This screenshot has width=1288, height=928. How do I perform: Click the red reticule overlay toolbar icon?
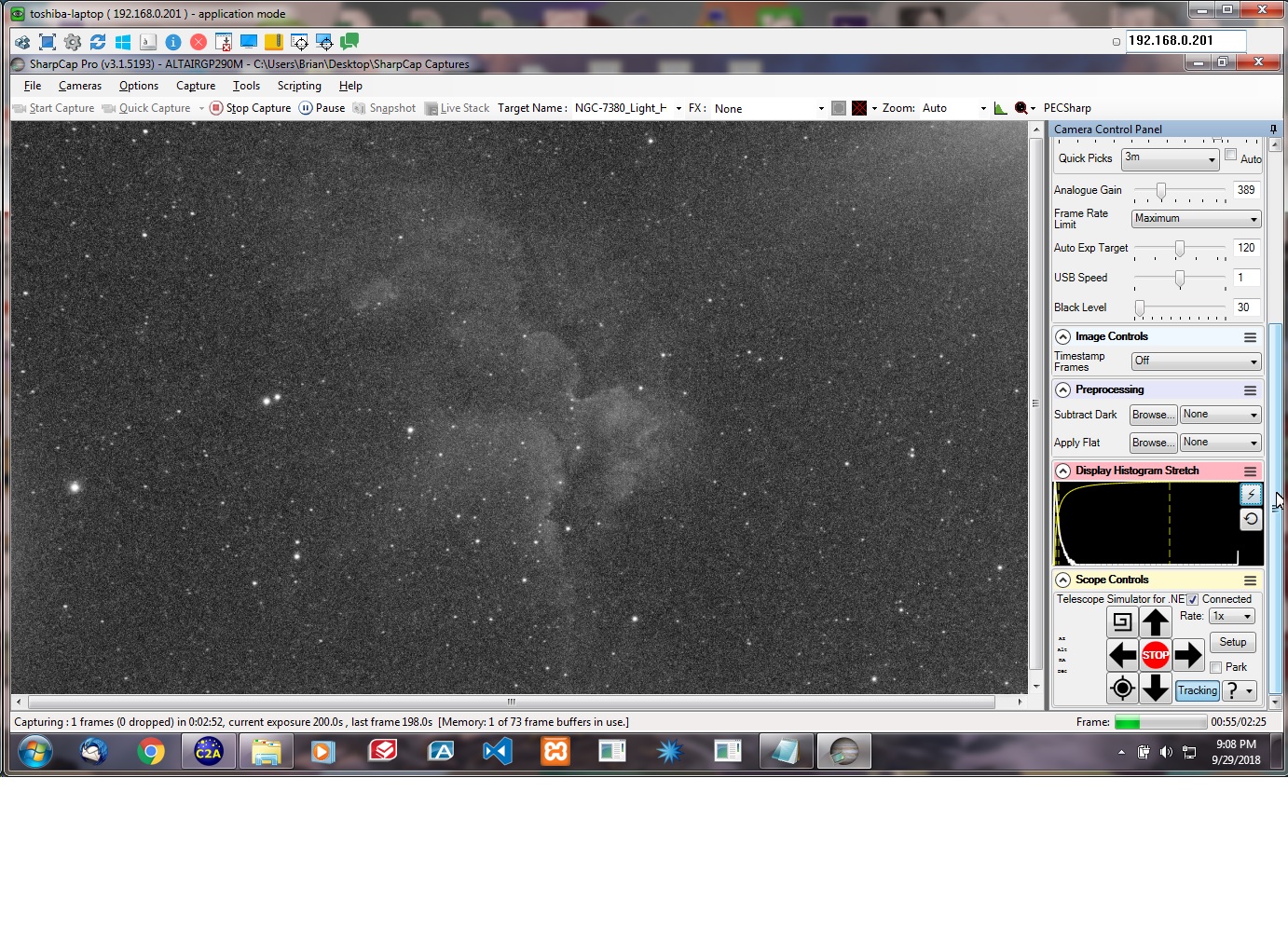tap(859, 108)
